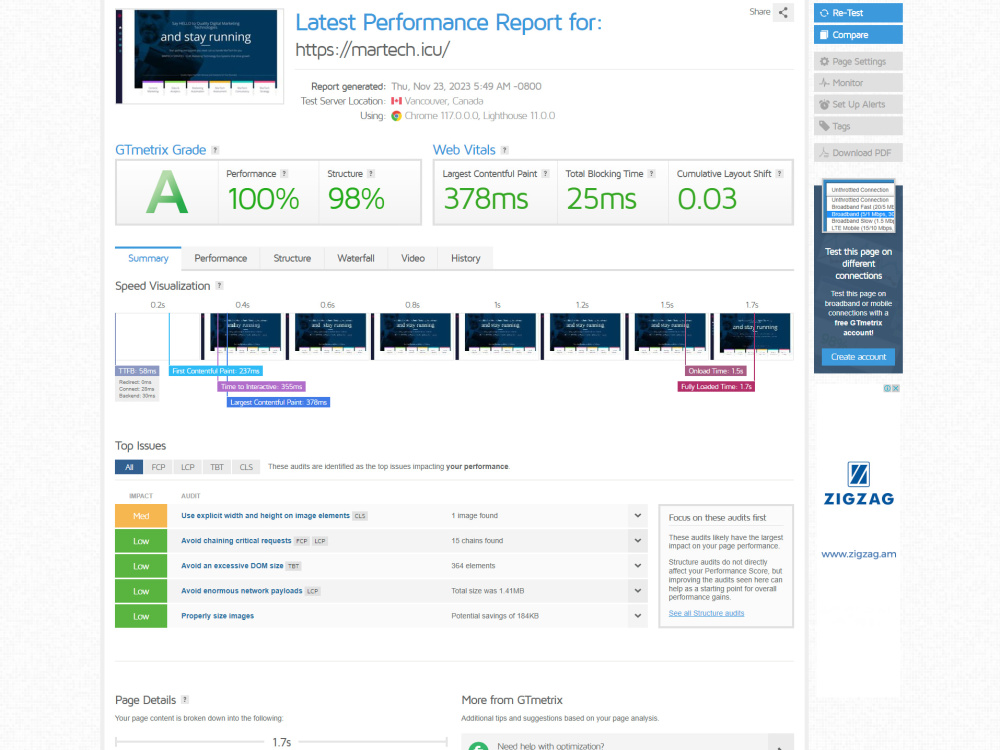Viewport: 1000px width, 750px height.
Task: Open Use explicit width and height audit
Action: 265,516
